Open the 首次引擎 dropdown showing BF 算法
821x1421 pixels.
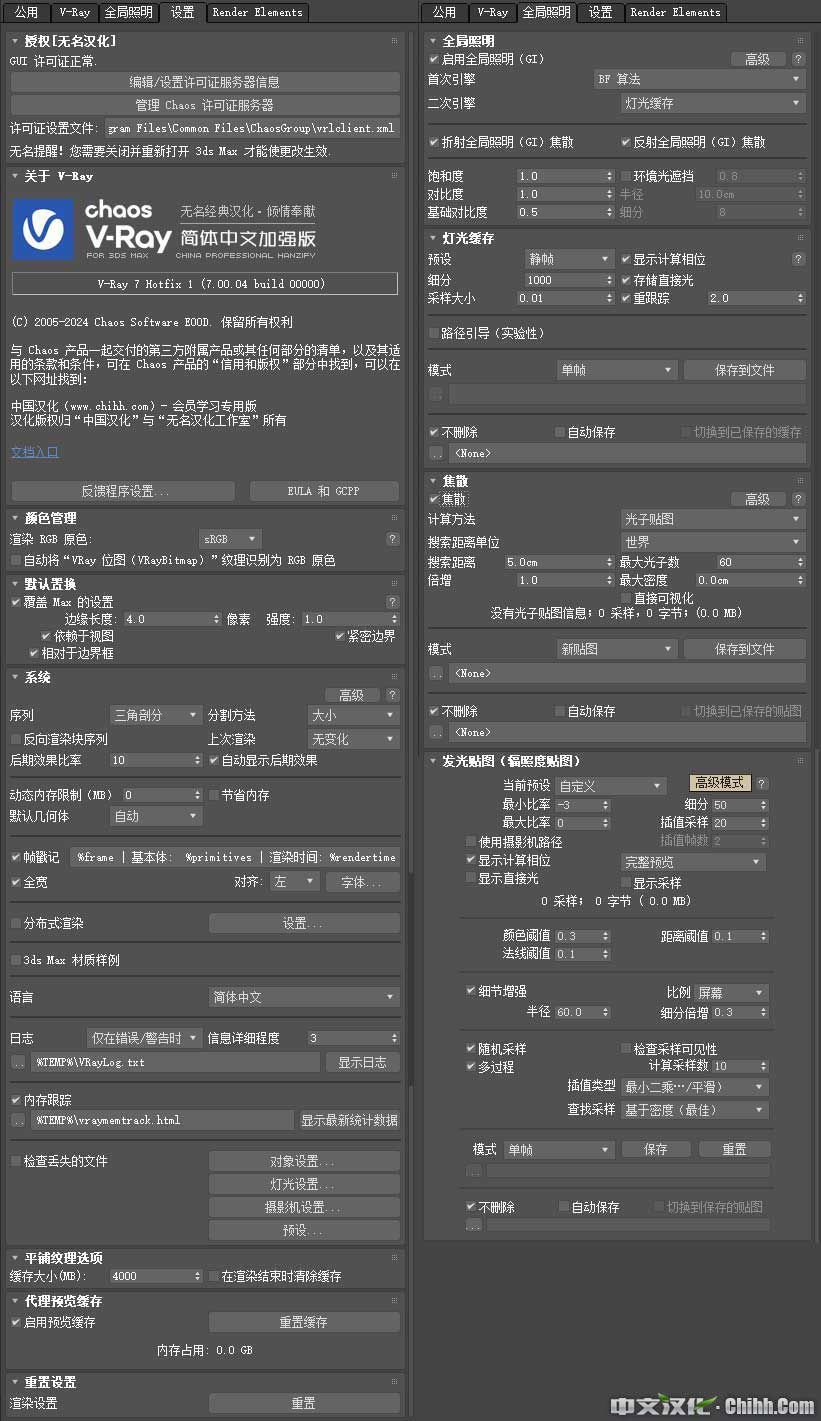(699, 79)
